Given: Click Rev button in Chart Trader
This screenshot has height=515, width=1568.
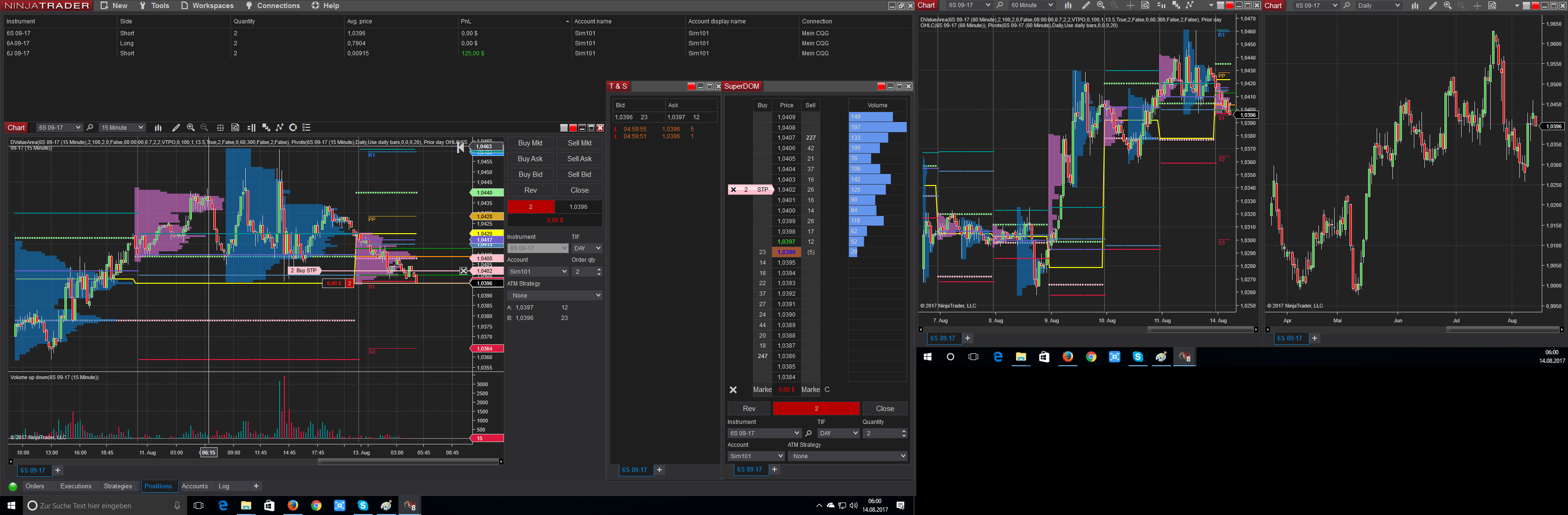Looking at the screenshot, I should 530,190.
